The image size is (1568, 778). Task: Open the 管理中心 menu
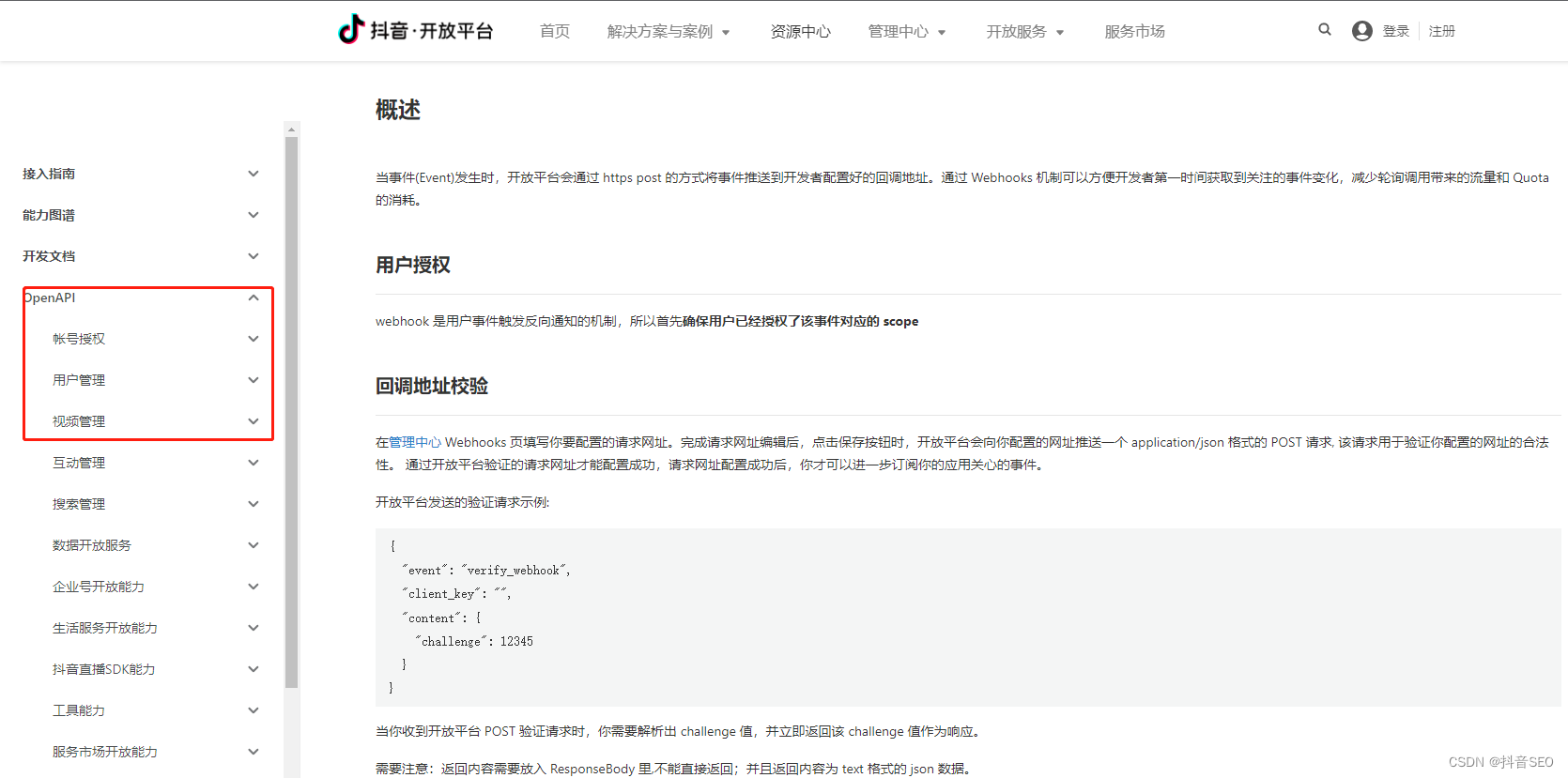coord(907,31)
